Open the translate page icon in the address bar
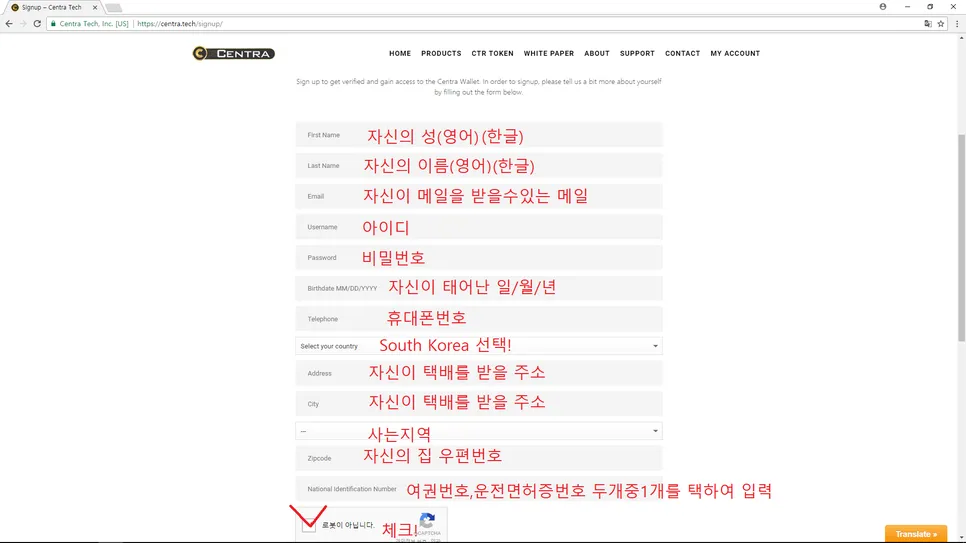The image size is (966, 543). coord(928,23)
